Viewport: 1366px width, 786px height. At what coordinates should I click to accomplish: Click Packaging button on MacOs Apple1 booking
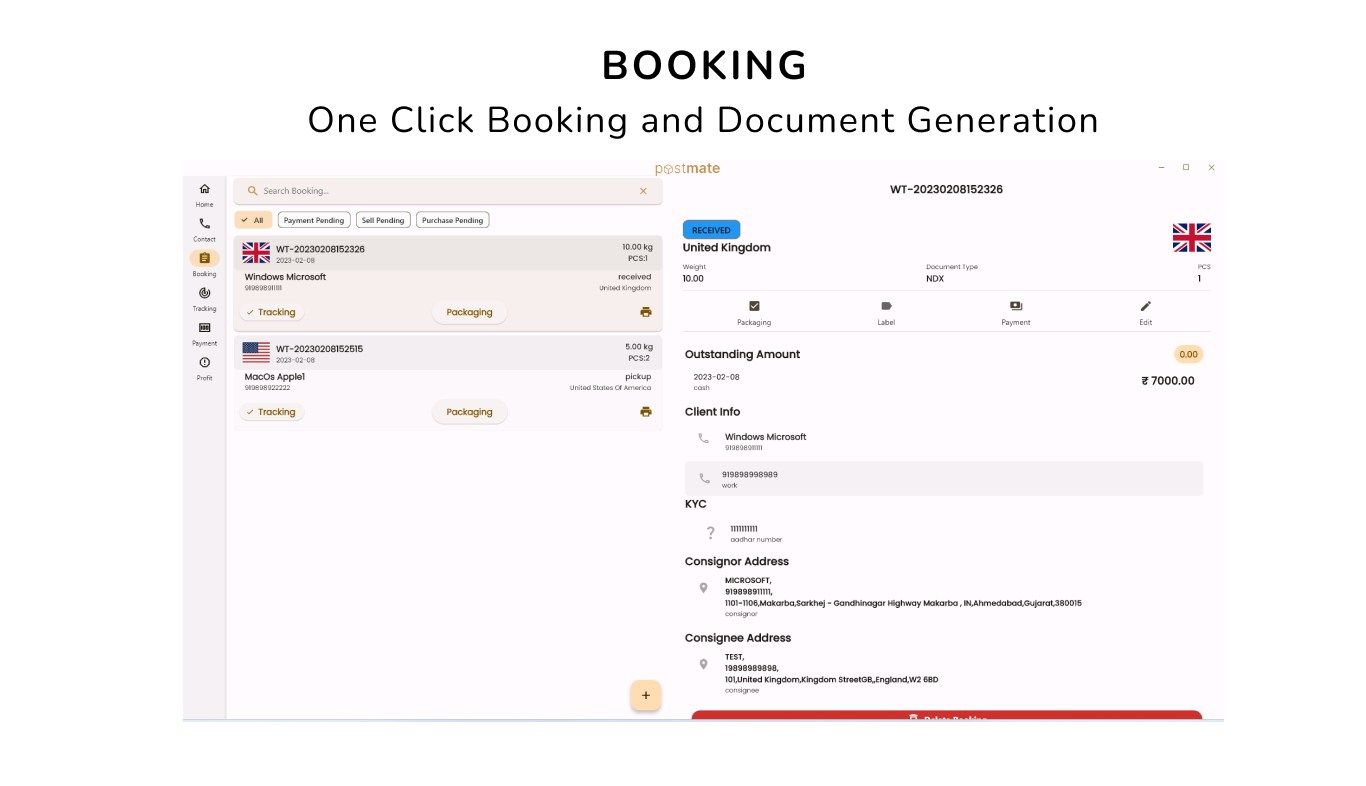click(469, 412)
